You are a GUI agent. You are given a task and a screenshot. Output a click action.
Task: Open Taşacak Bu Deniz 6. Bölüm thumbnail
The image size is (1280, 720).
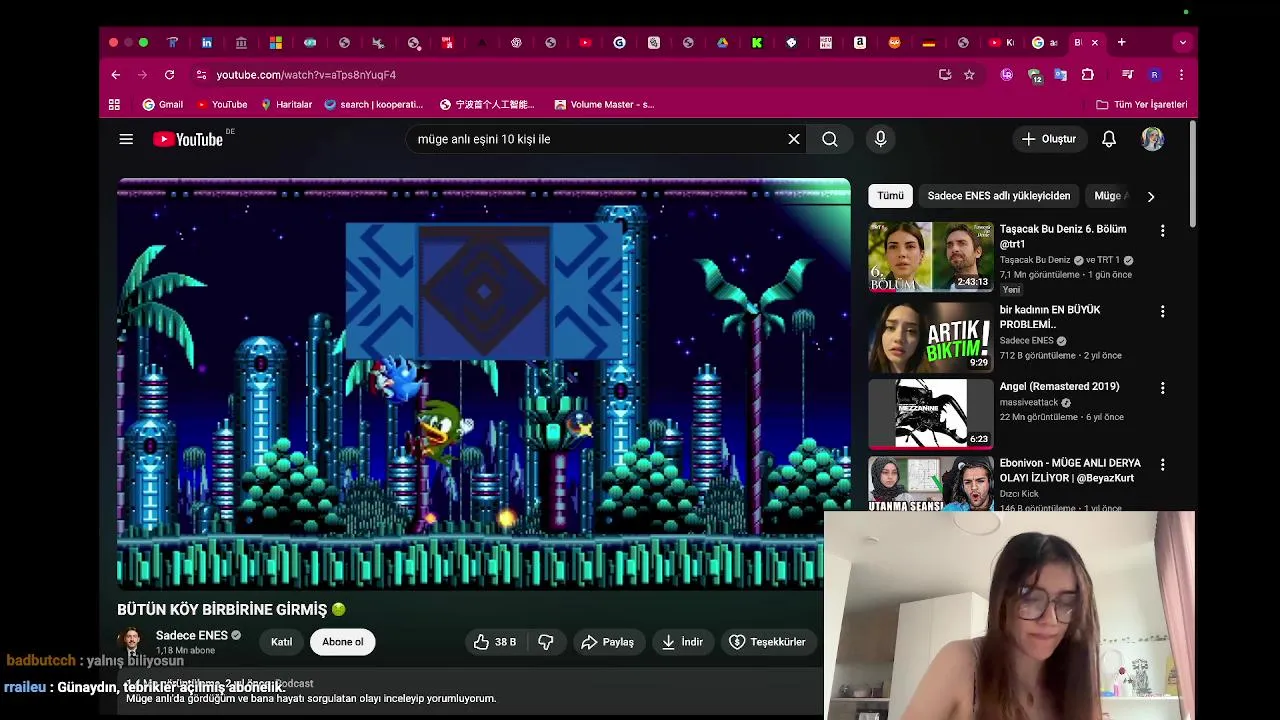pos(931,257)
